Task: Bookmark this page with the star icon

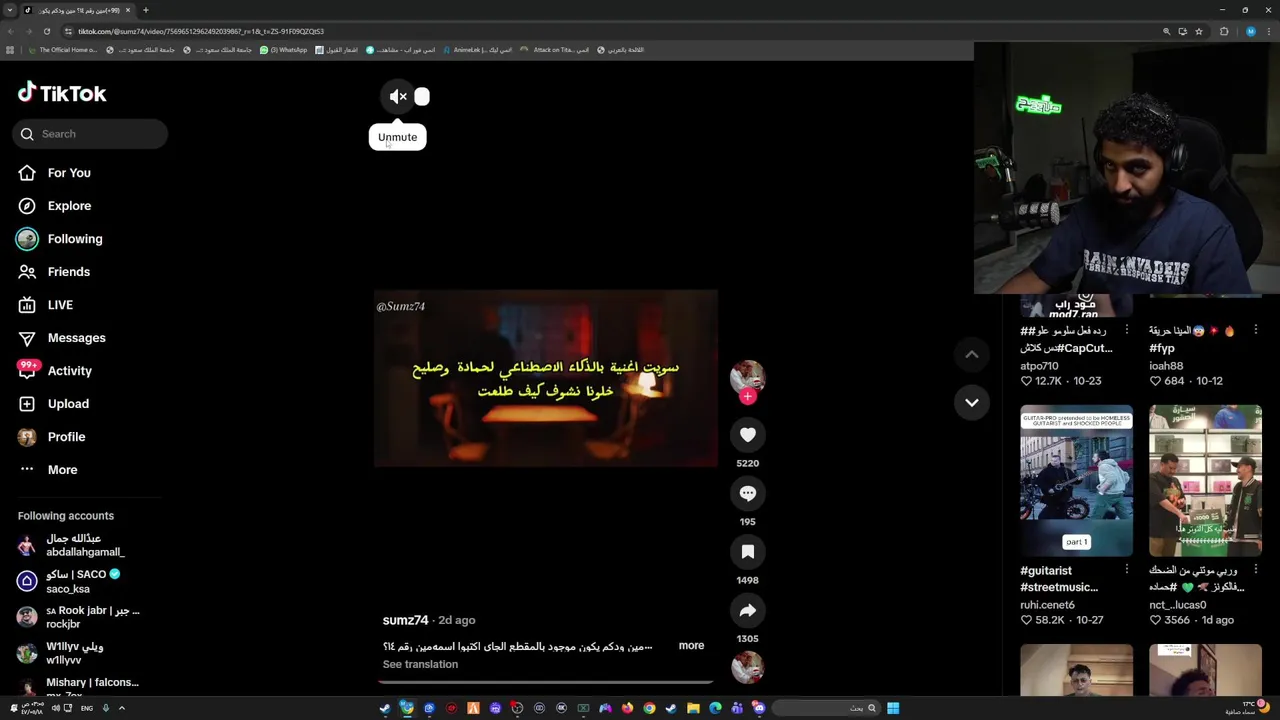Action: point(1198,31)
